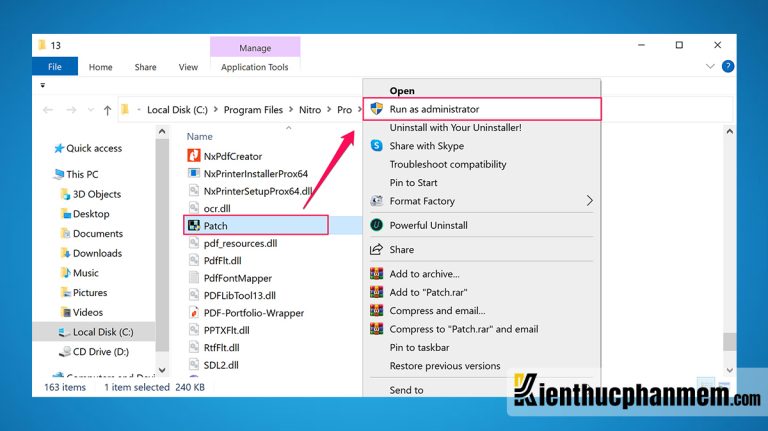Viewport: 768px width, 431px height.
Task: Select Downloads in the navigation pane
Action: click(97, 253)
